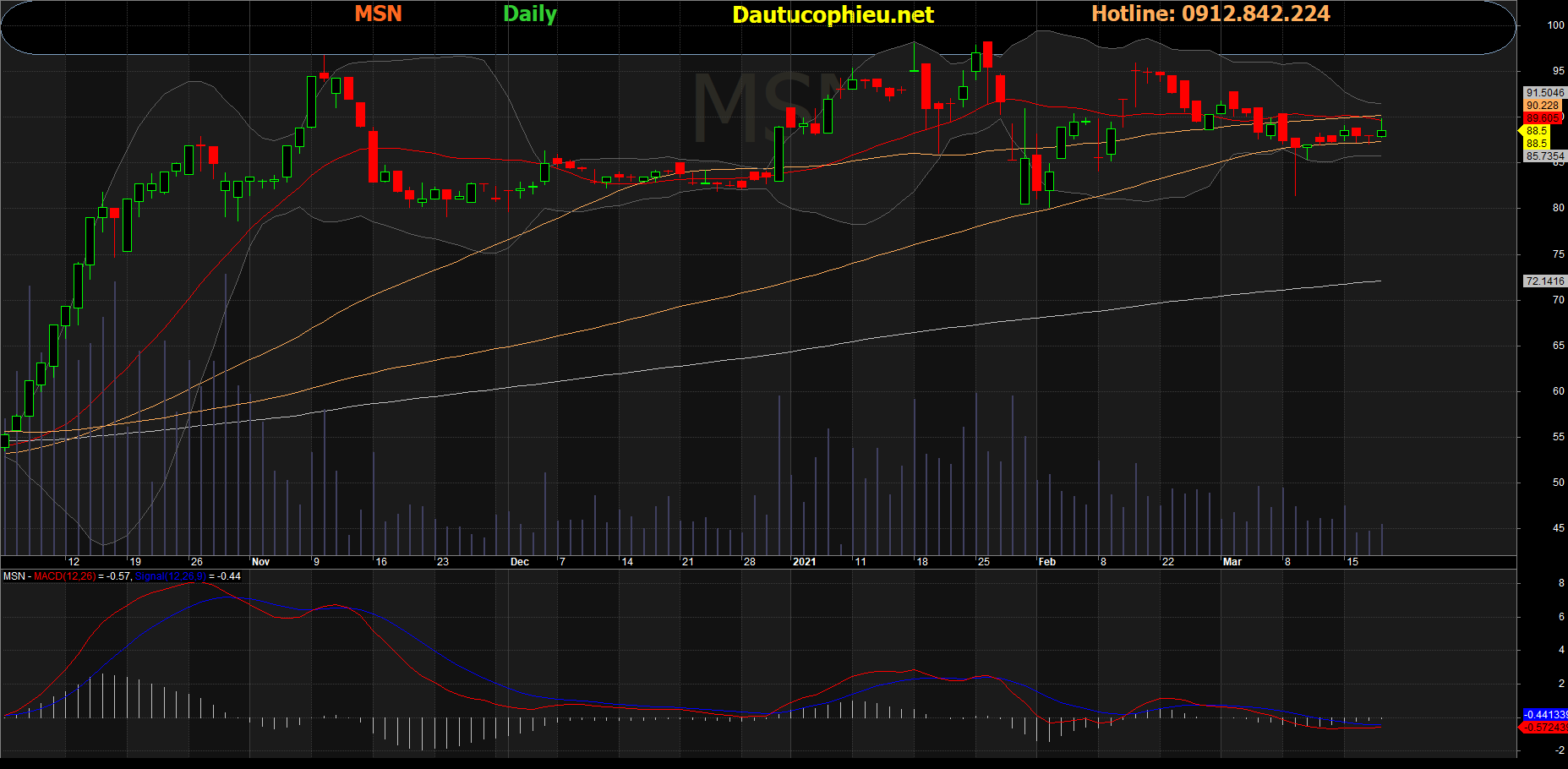This screenshot has width=1568, height=769.
Task: Click the red 89.605 price tag
Action: [x=1543, y=118]
